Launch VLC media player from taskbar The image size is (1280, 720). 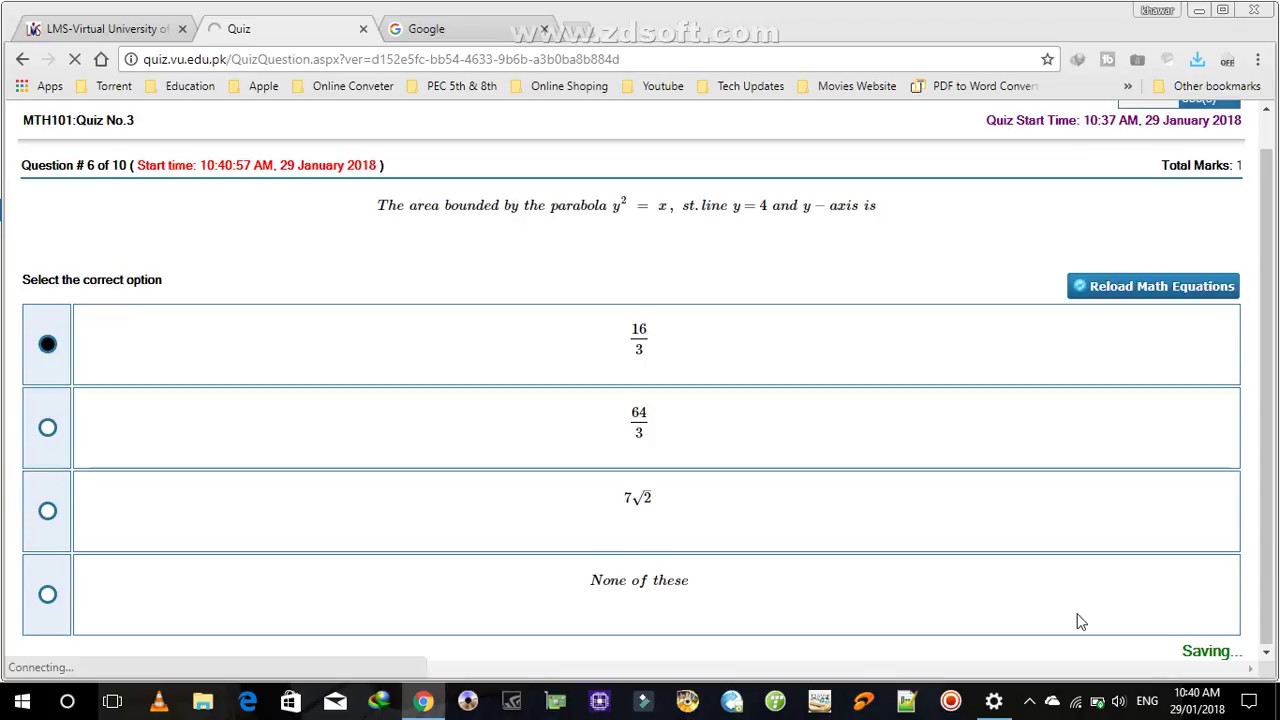[158, 701]
